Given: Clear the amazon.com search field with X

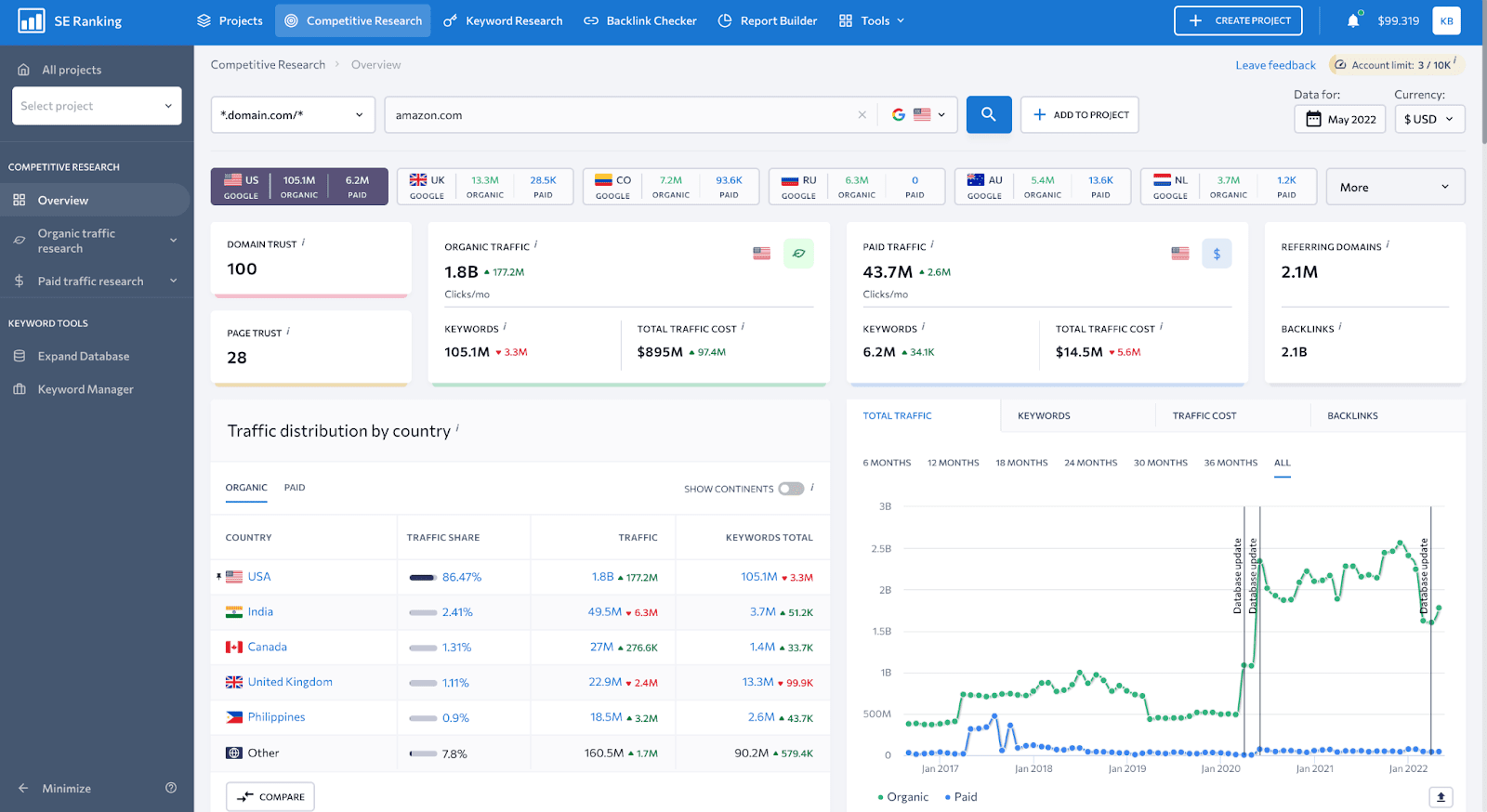Looking at the screenshot, I should tap(862, 115).
